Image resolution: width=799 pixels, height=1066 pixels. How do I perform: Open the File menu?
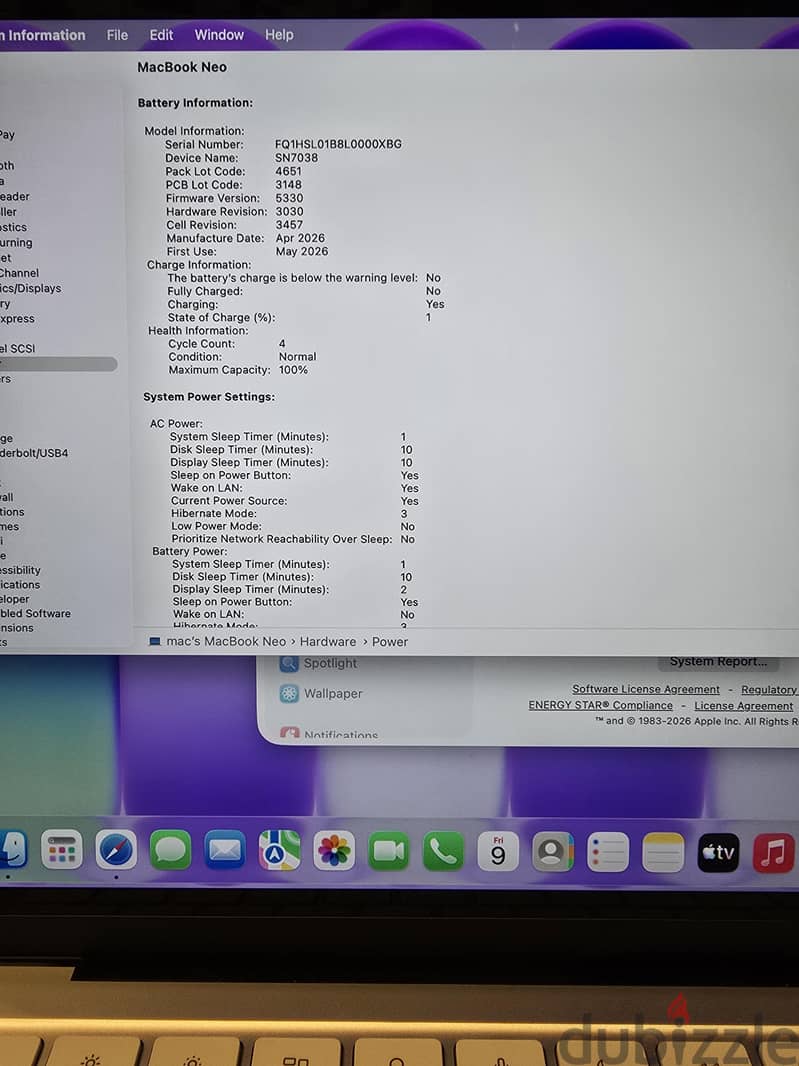point(117,35)
